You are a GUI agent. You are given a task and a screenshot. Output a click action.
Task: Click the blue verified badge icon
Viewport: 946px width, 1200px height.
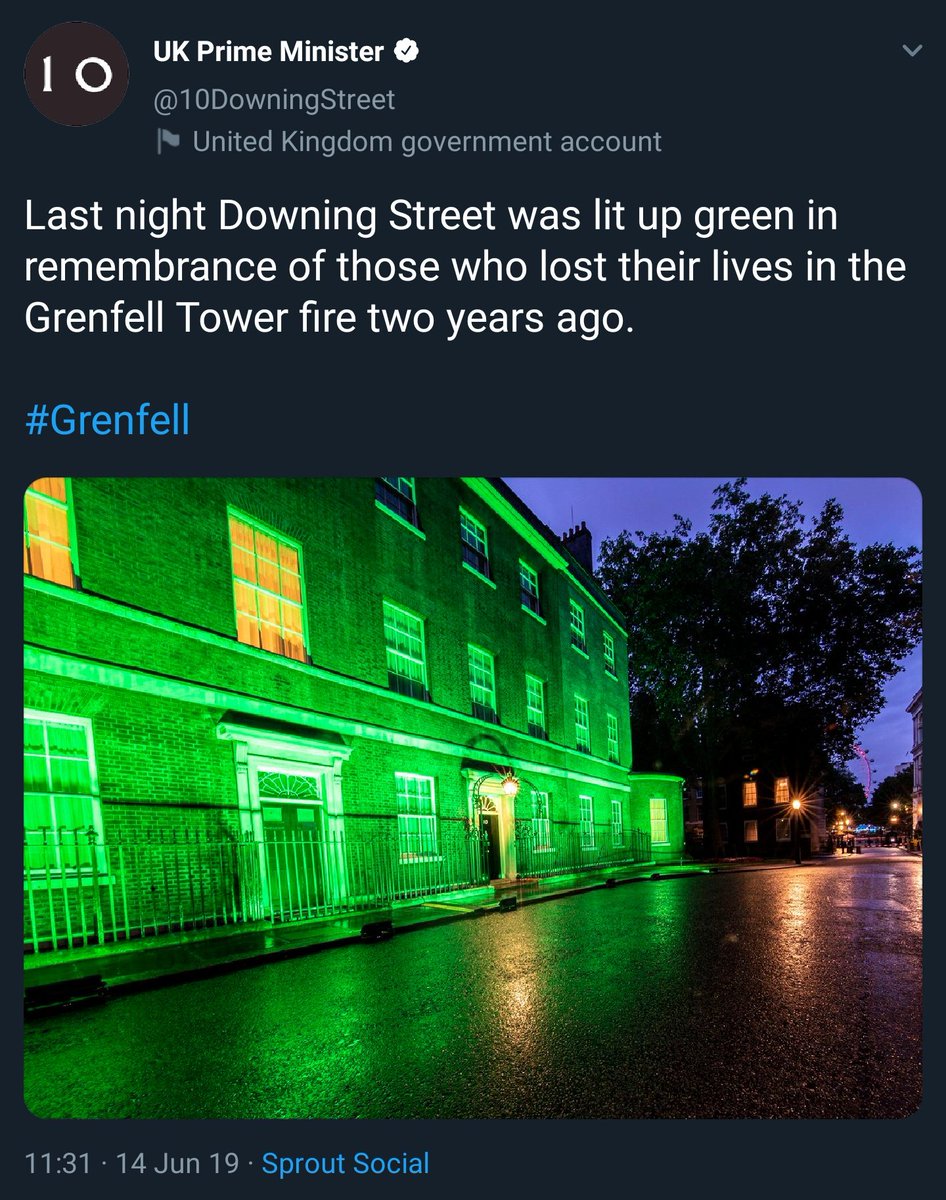404,52
